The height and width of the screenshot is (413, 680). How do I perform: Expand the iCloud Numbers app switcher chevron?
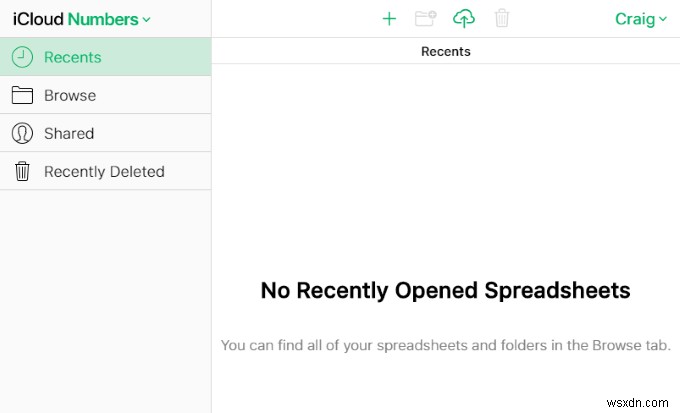pos(147,20)
